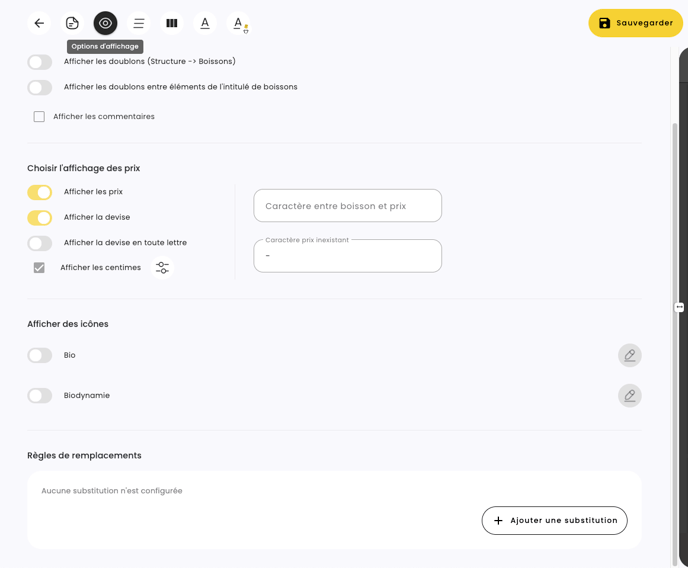Edit the Biodynamie icon with pencil button
Screen dimensions: 688x568
pyautogui.click(x=629, y=396)
